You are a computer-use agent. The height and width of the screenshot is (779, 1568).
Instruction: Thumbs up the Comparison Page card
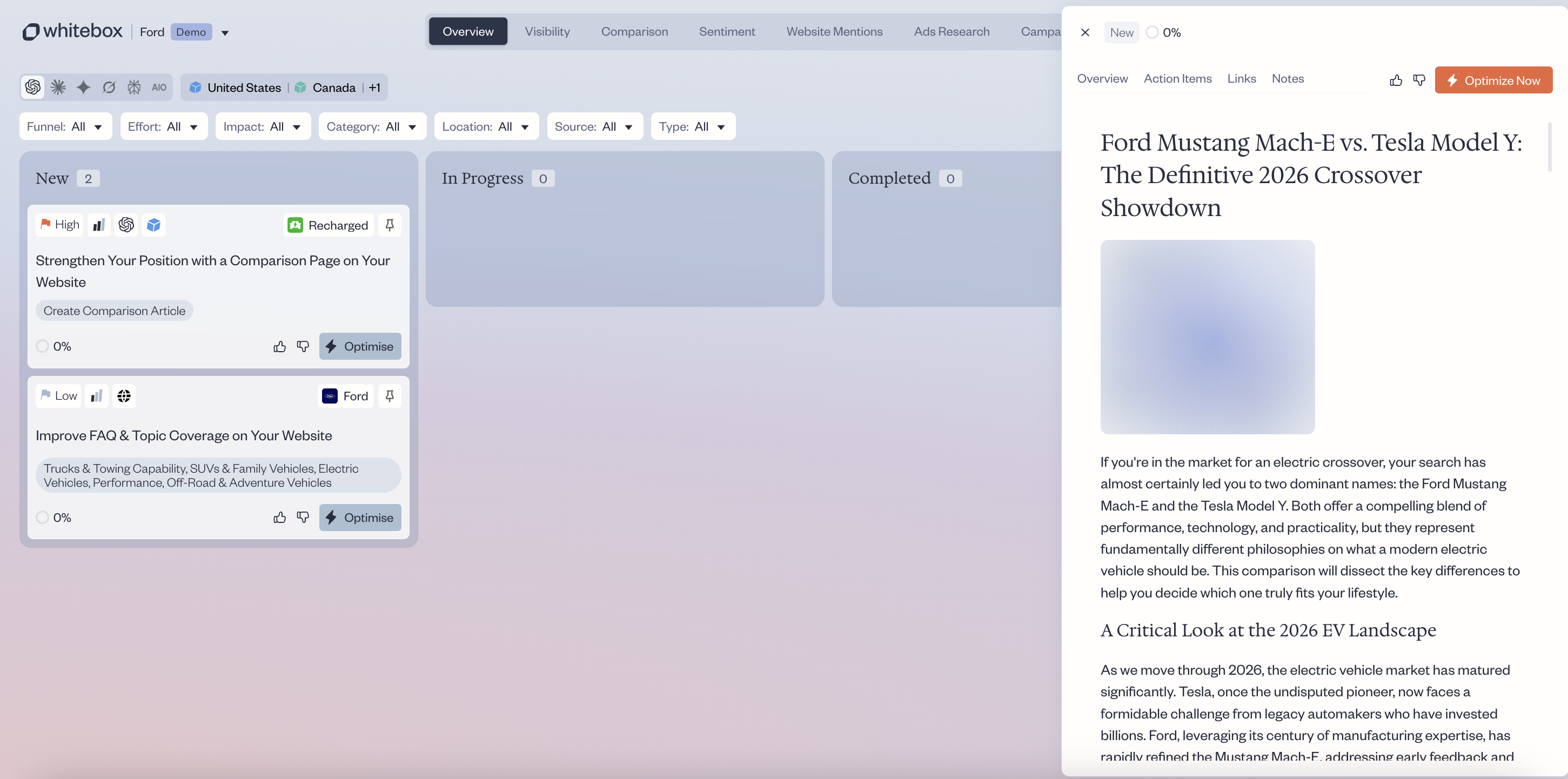(279, 346)
